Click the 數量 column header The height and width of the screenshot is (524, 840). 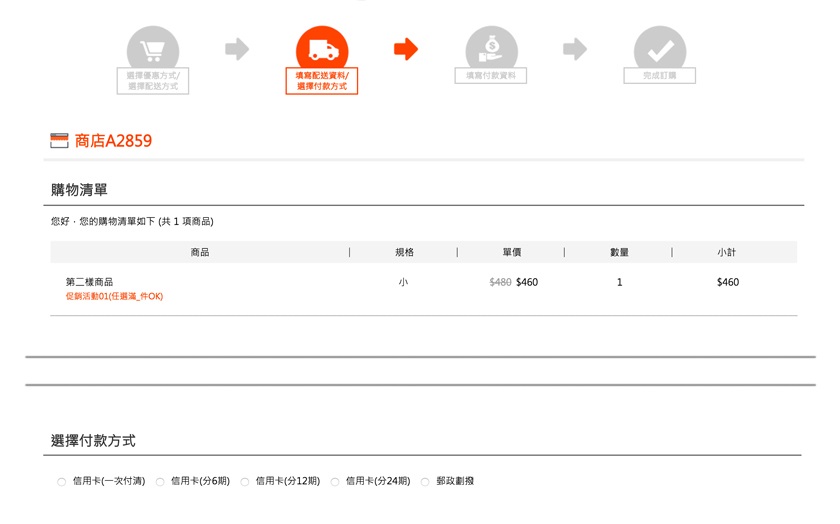point(619,252)
